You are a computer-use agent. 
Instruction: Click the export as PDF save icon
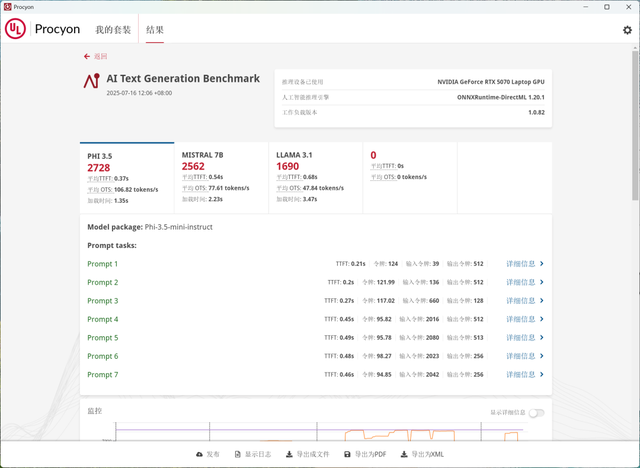[347, 454]
